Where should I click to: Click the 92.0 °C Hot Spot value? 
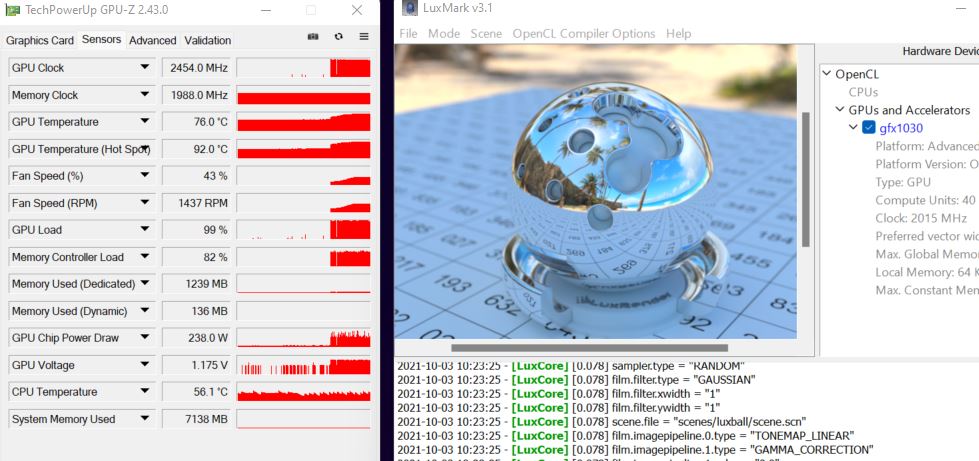point(196,149)
